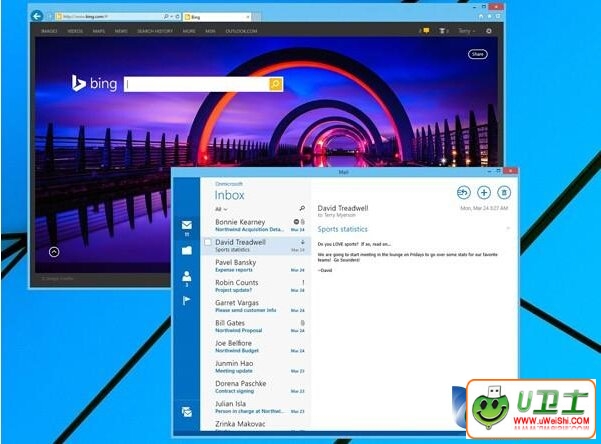Close the Mail window
Screen dimensions: 601x444
point(510,171)
